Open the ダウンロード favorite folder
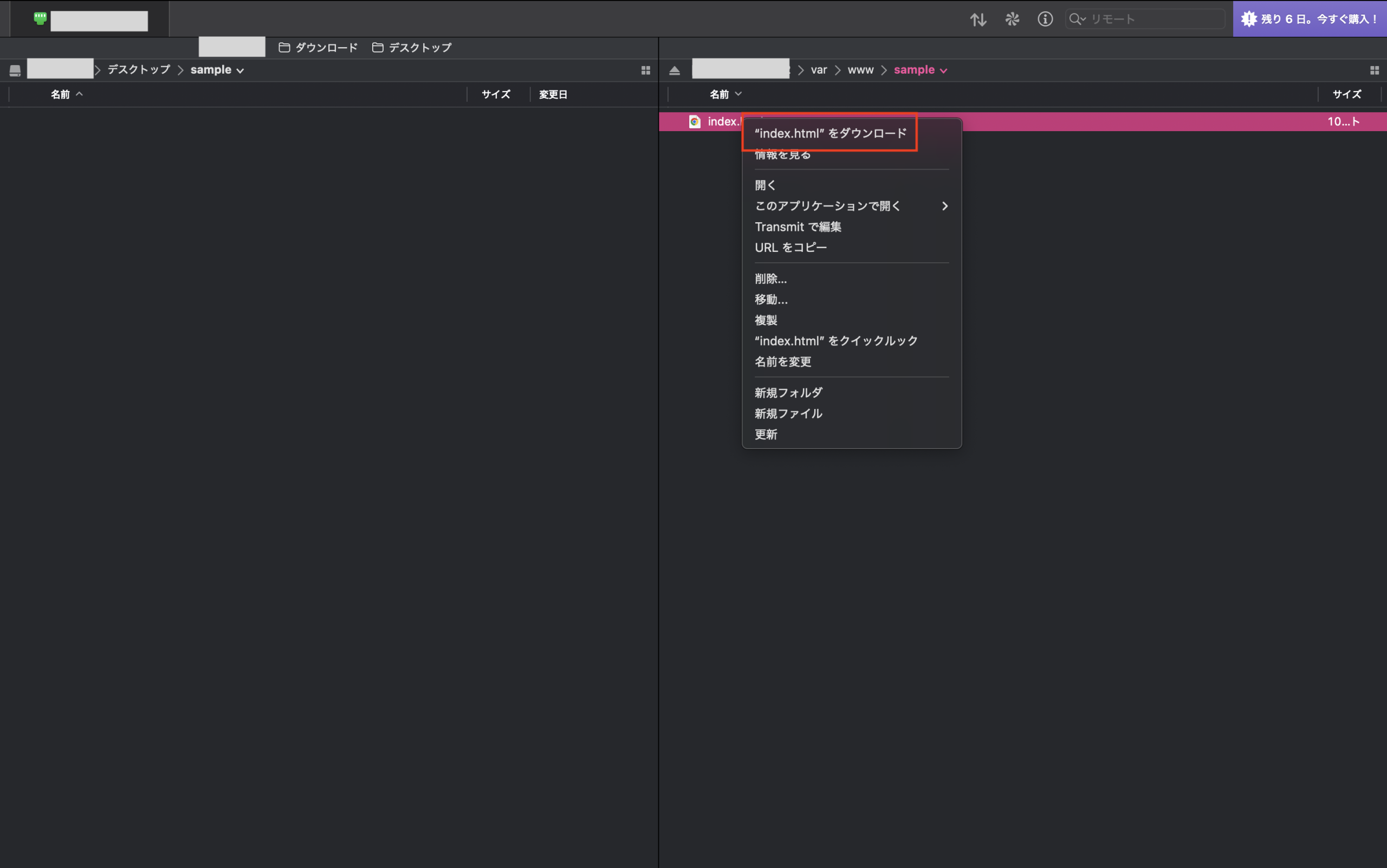Image resolution: width=1387 pixels, height=868 pixels. click(318, 48)
